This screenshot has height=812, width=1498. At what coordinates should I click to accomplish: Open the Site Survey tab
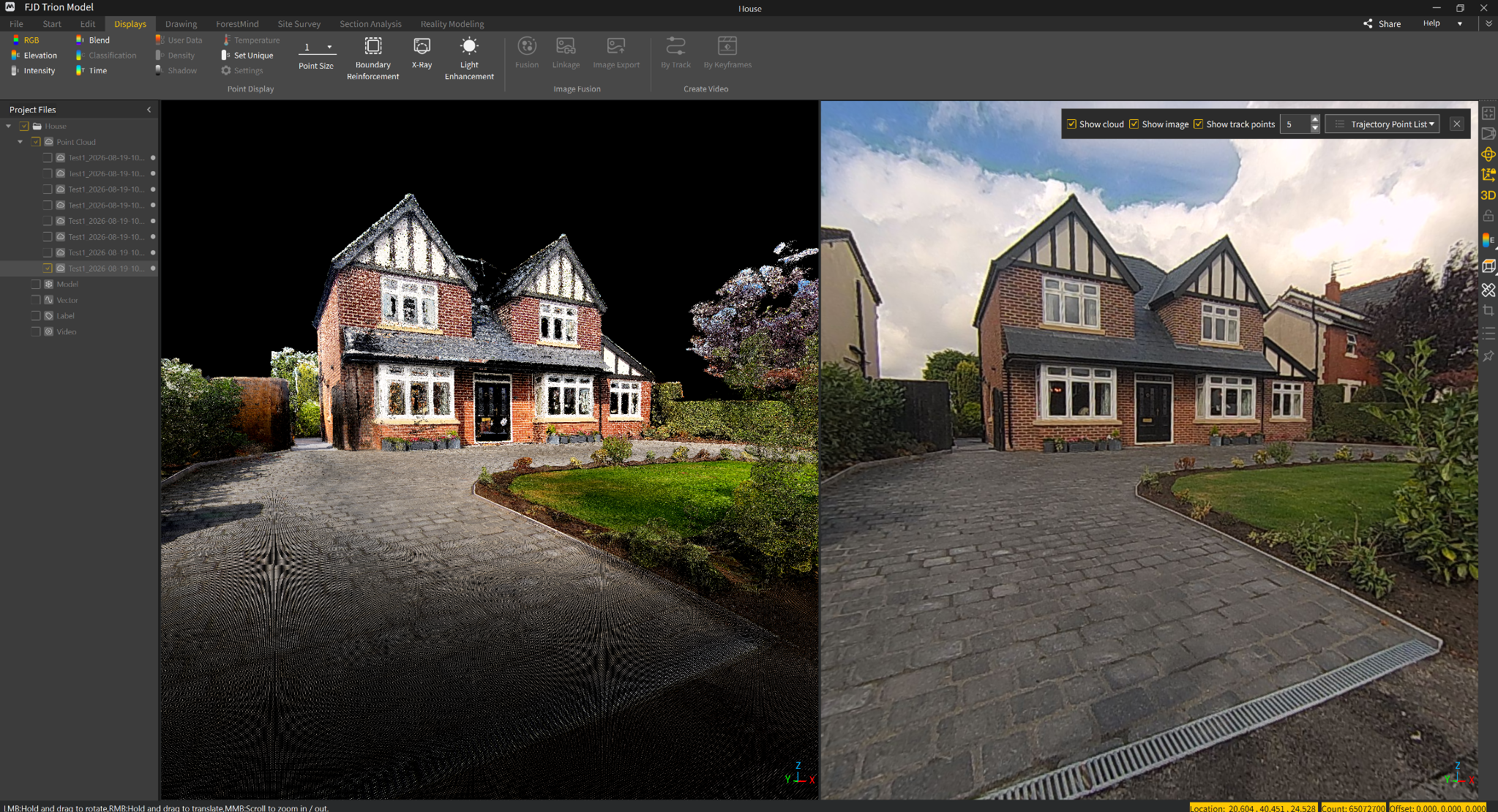point(299,24)
